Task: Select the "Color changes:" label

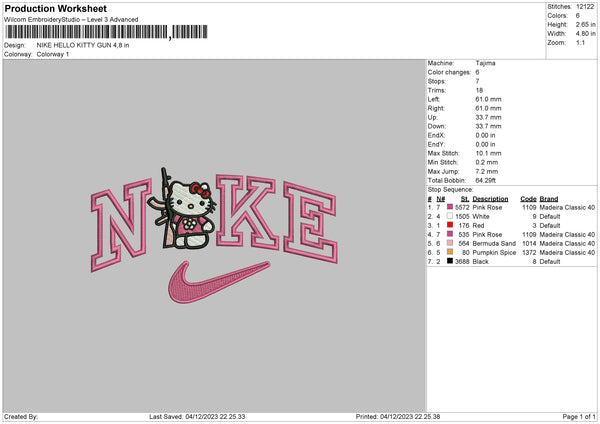Action: click(449, 72)
